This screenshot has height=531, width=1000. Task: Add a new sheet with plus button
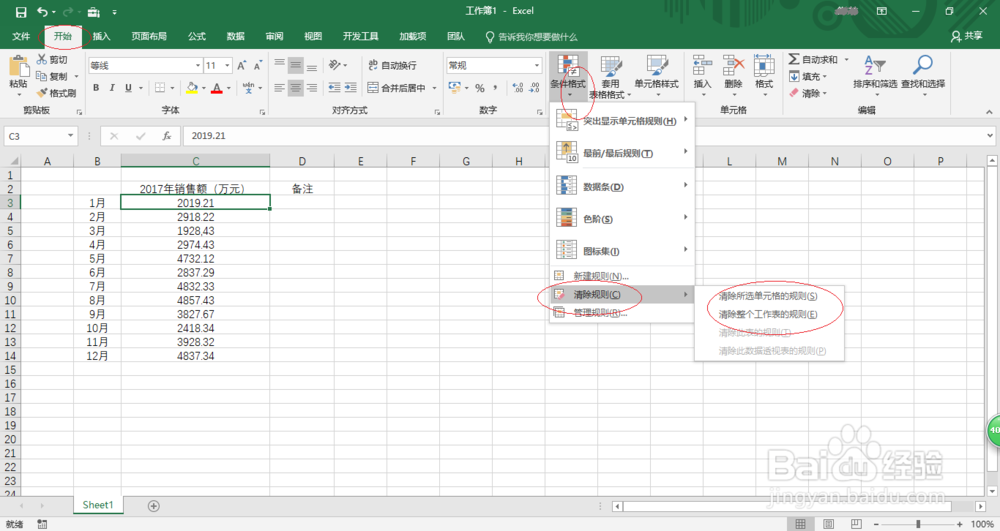[153, 506]
